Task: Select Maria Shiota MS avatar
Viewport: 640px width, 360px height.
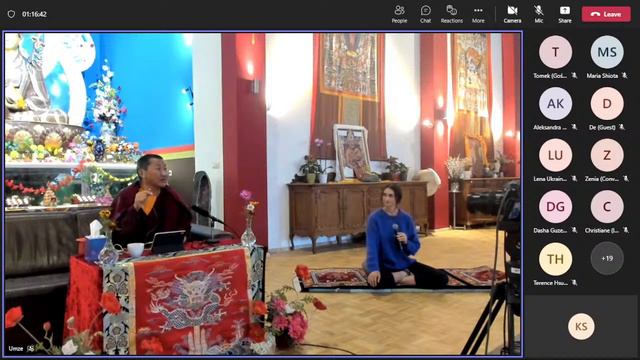Action: pos(607,52)
